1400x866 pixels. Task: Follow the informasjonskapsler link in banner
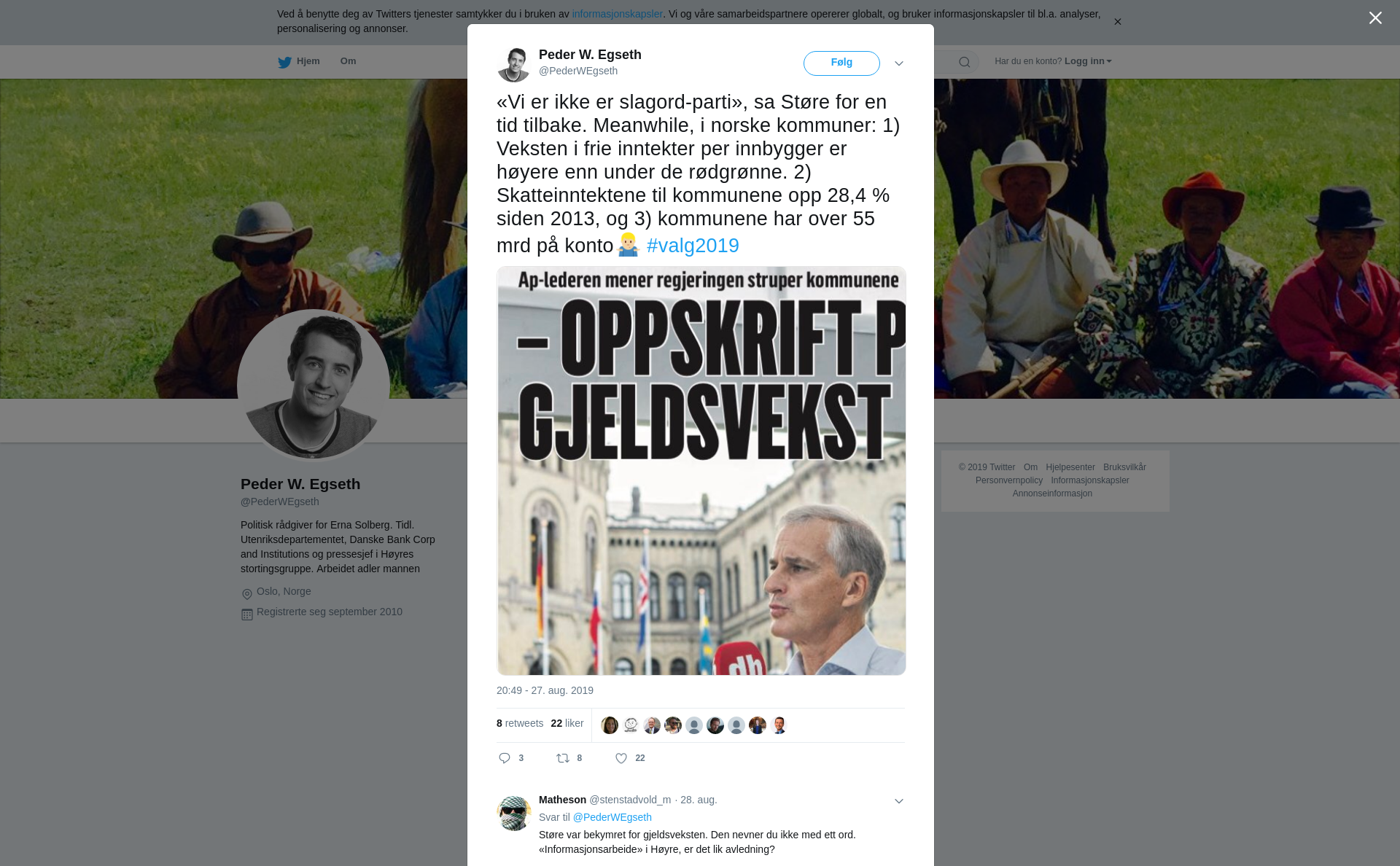(617, 14)
